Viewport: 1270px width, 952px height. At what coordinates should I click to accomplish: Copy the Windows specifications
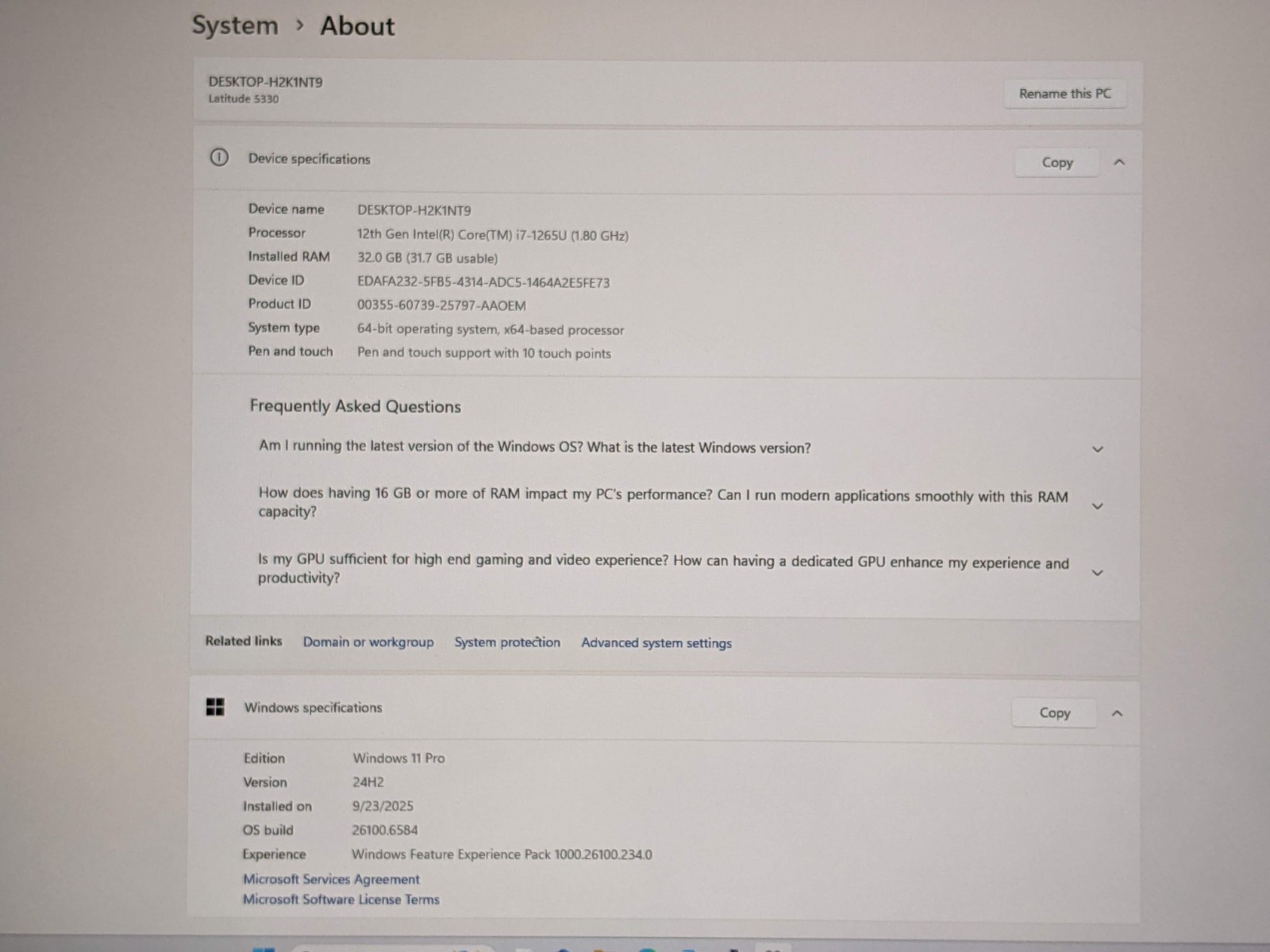pyautogui.click(x=1054, y=713)
